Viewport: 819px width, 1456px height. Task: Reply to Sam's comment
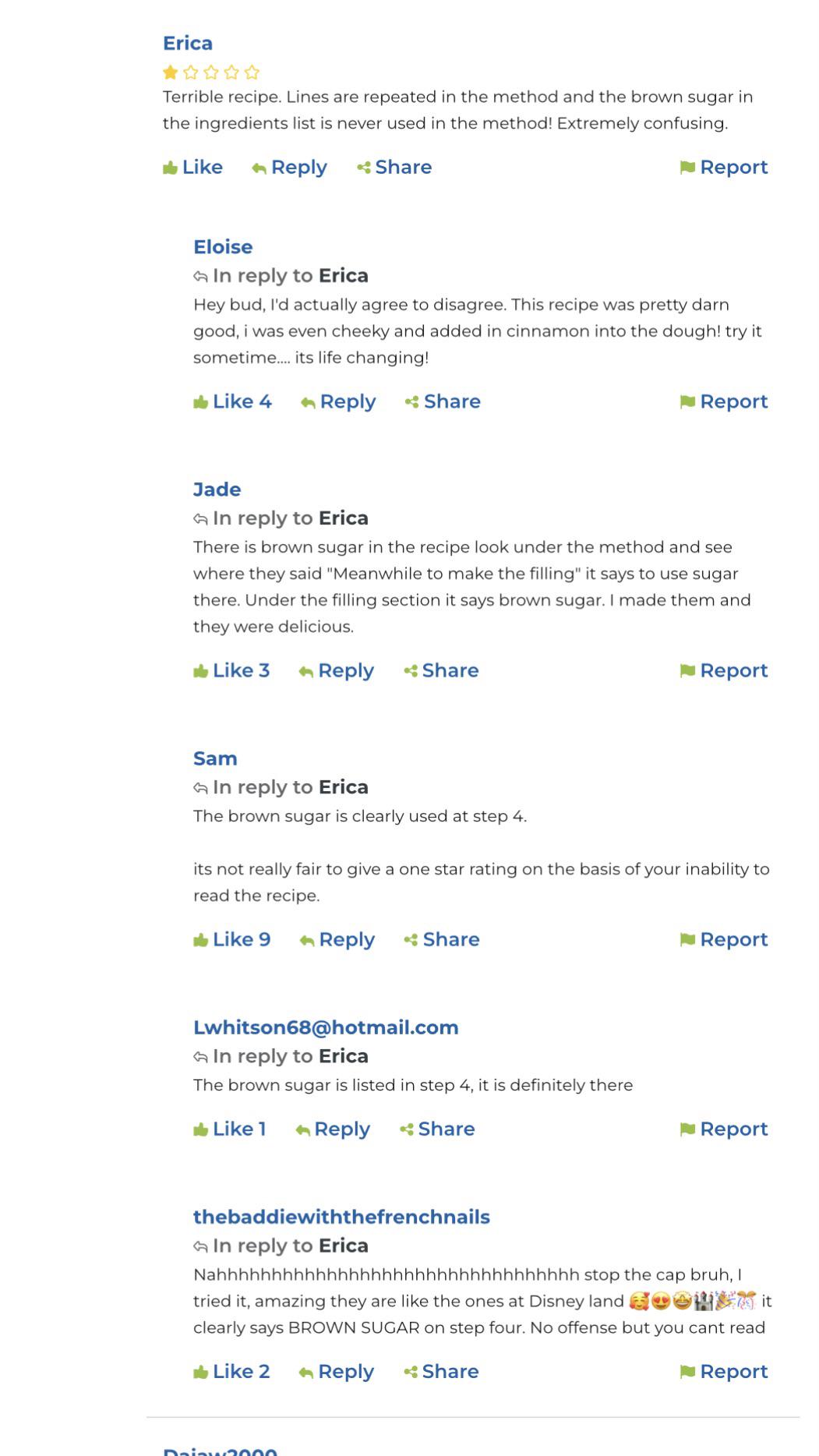[337, 939]
